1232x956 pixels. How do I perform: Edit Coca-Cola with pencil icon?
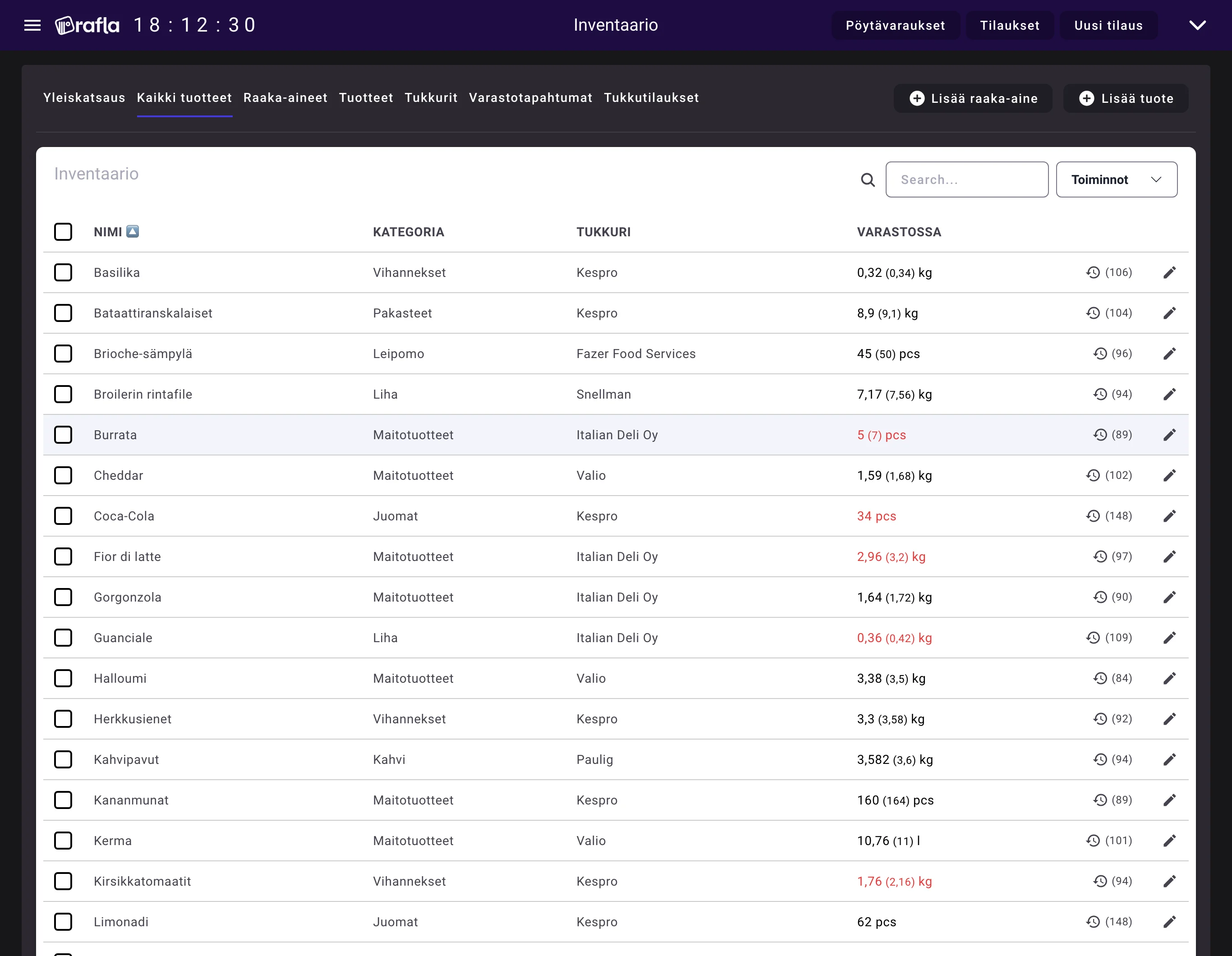(x=1169, y=516)
